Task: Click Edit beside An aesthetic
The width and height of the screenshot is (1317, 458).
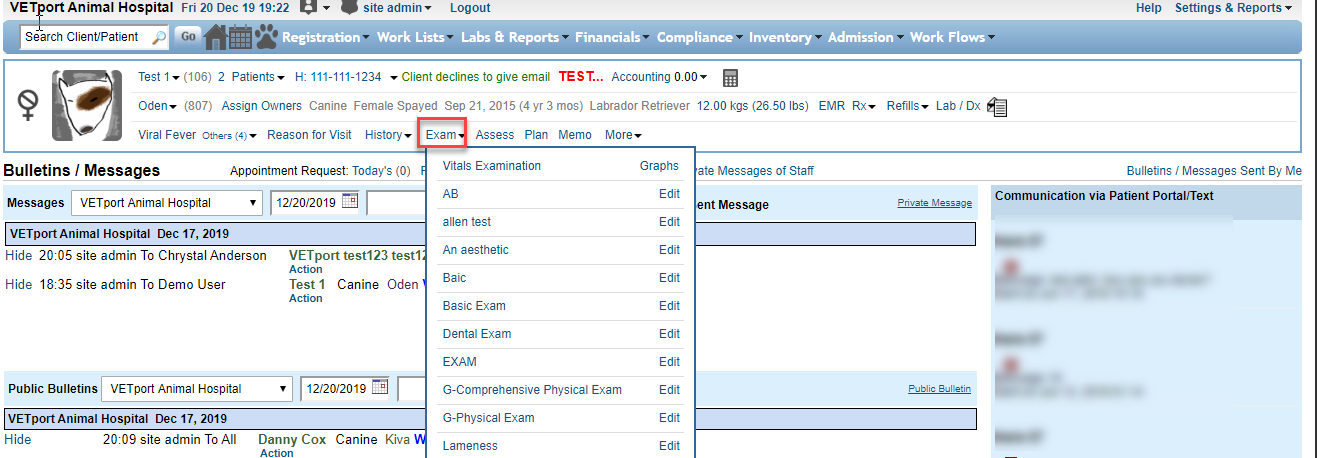Action: (669, 250)
